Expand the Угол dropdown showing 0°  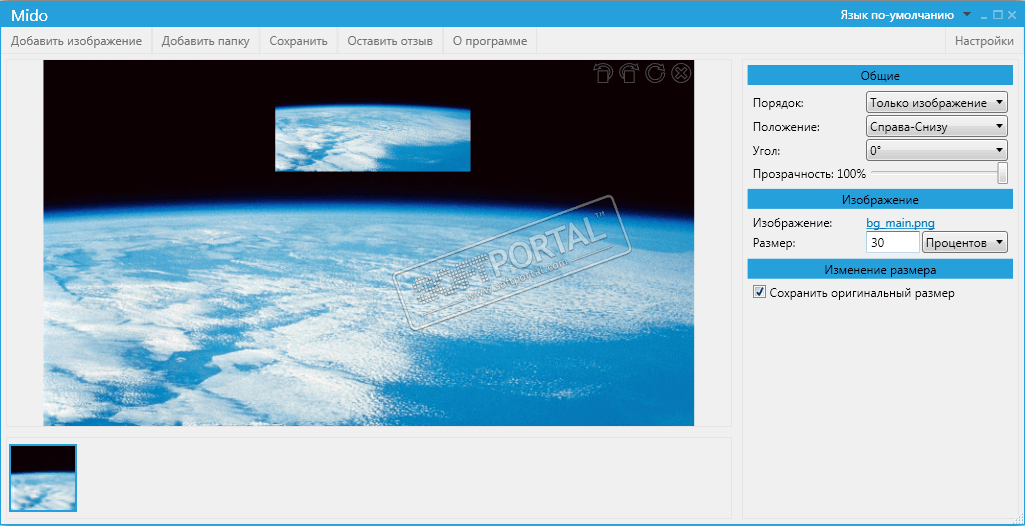point(936,150)
